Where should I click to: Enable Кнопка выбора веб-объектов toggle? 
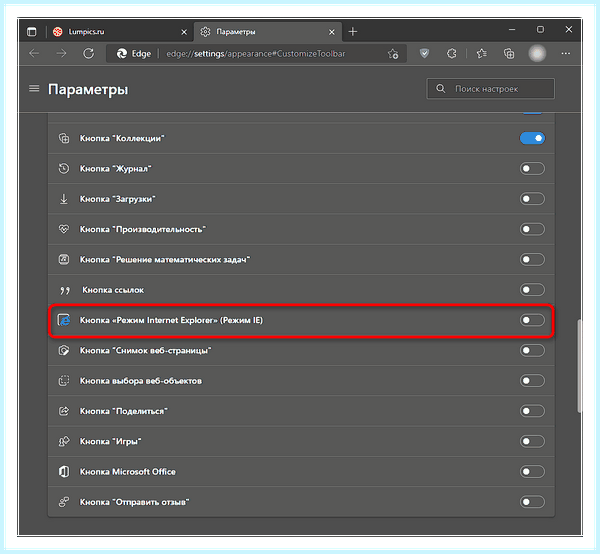click(532, 381)
